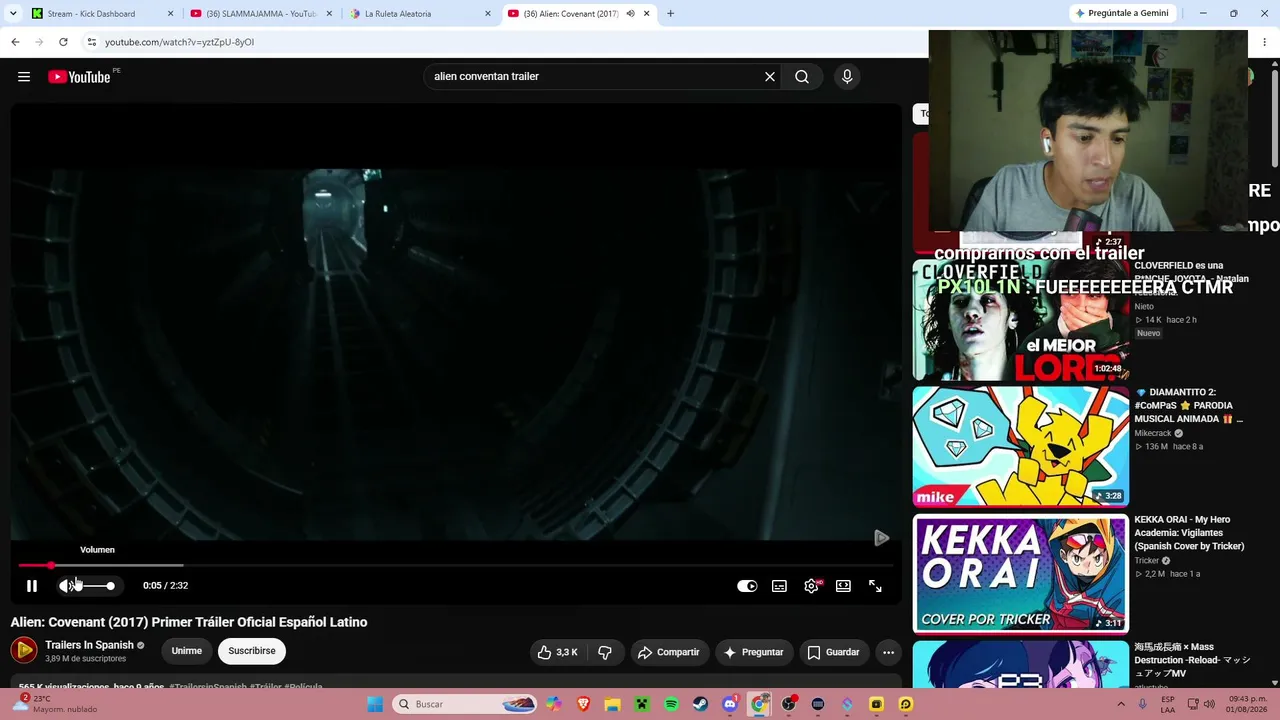Switch to the La Ruleta Aleatoria tab
Image resolution: width=1280 pixels, height=720 pixels.
click(420, 14)
